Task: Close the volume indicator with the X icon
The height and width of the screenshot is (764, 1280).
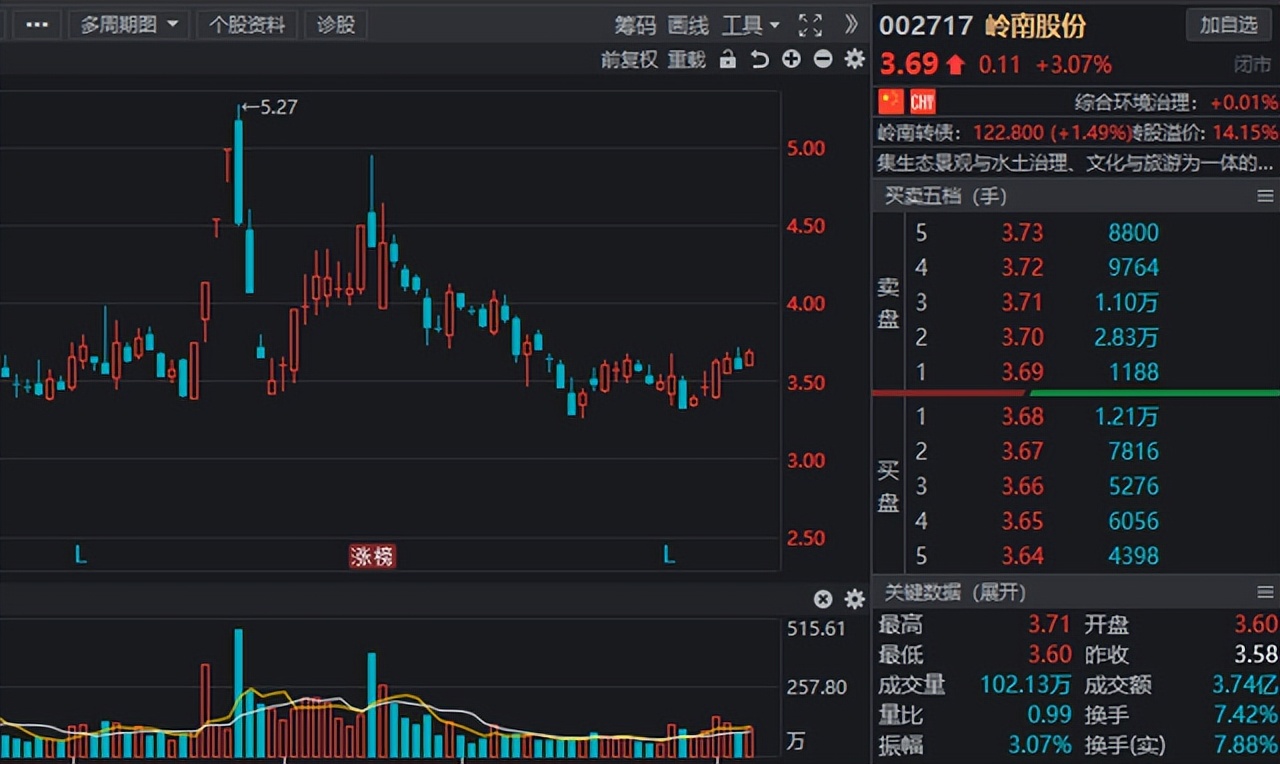Action: (x=822, y=599)
